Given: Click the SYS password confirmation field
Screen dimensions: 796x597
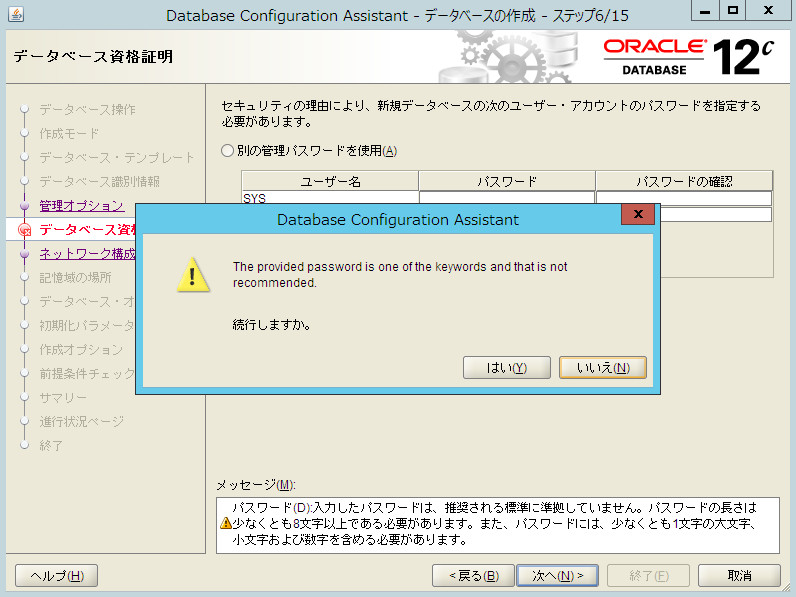Looking at the screenshot, I should 684,198.
